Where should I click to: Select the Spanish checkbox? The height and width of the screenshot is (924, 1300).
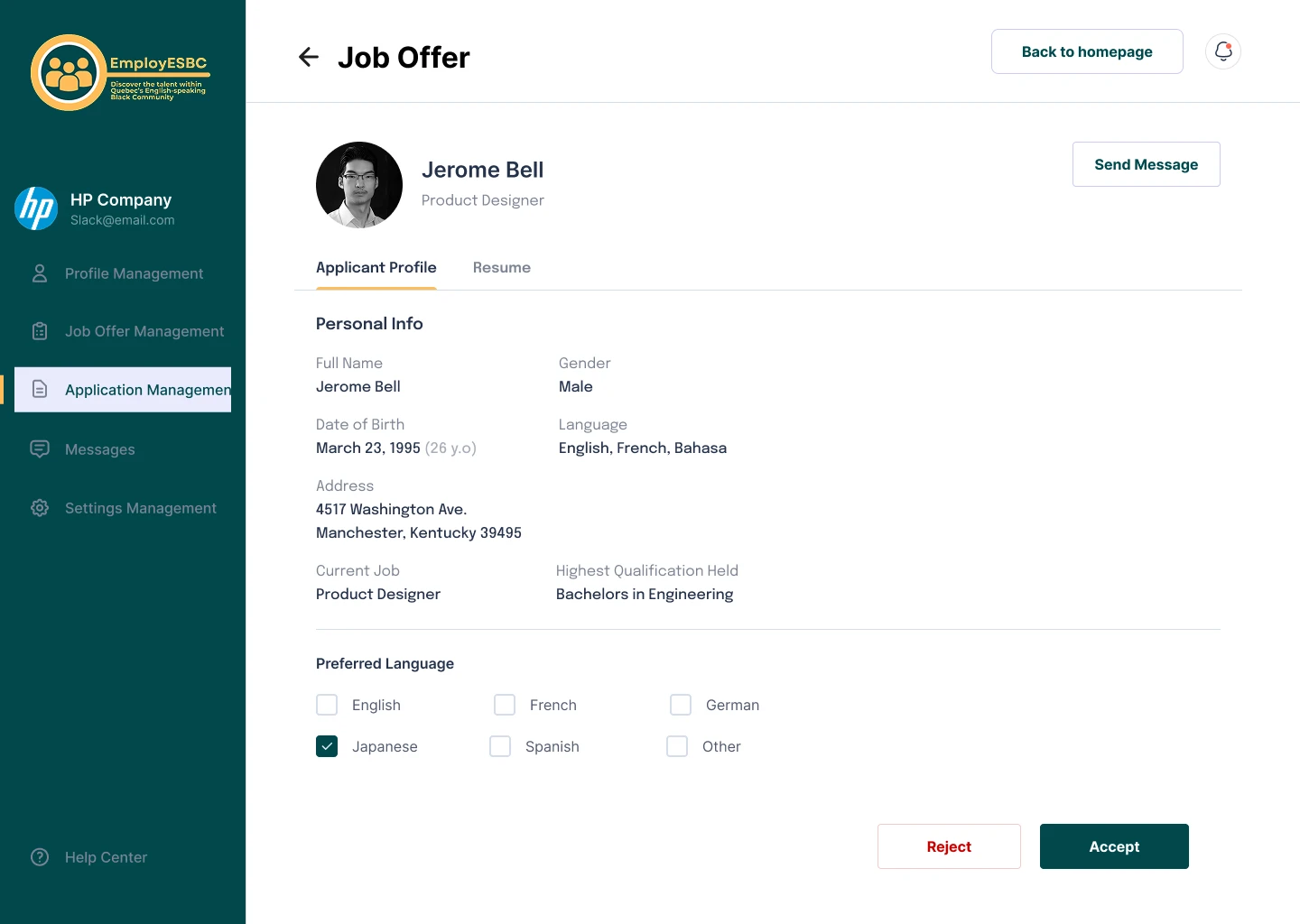[x=500, y=746]
